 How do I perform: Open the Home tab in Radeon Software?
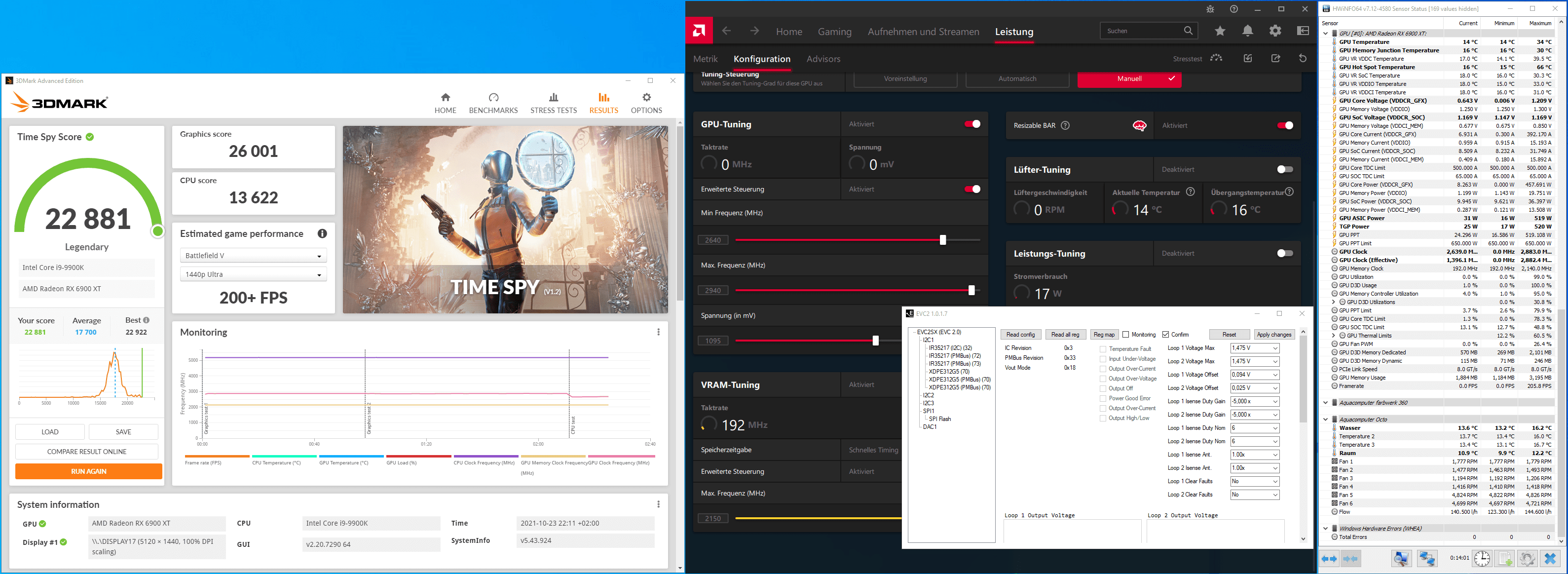tap(789, 32)
